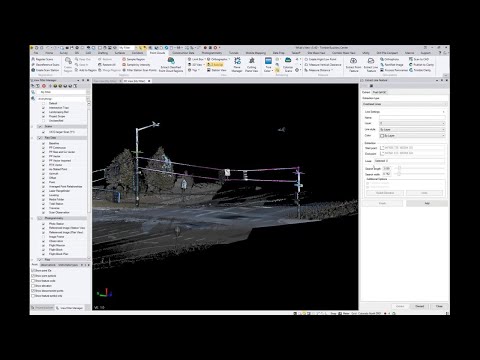Open the Cutting Plane View
The width and height of the screenshot is (480, 360).
pos(252,65)
